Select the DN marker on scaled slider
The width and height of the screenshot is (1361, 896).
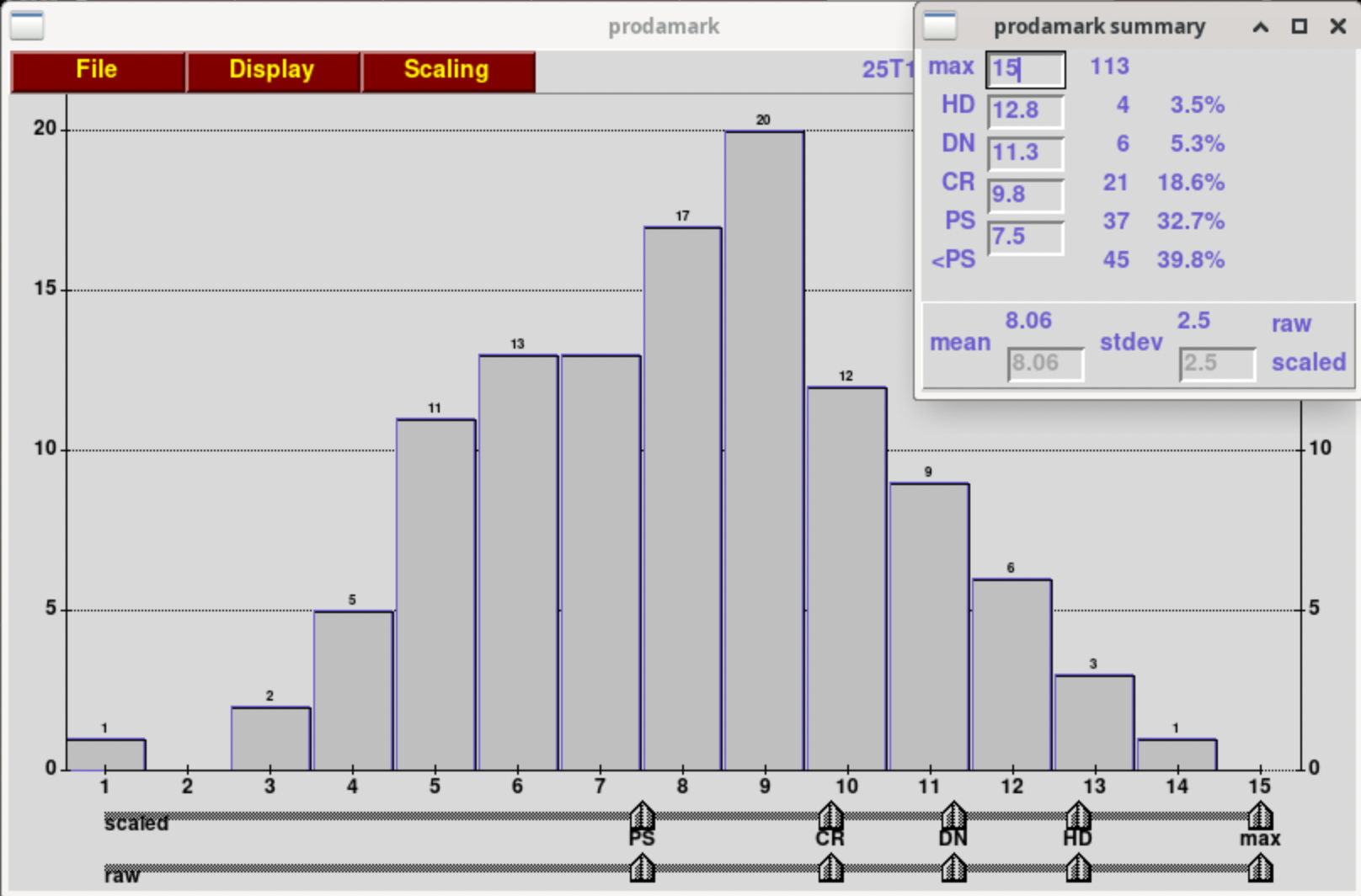953,815
